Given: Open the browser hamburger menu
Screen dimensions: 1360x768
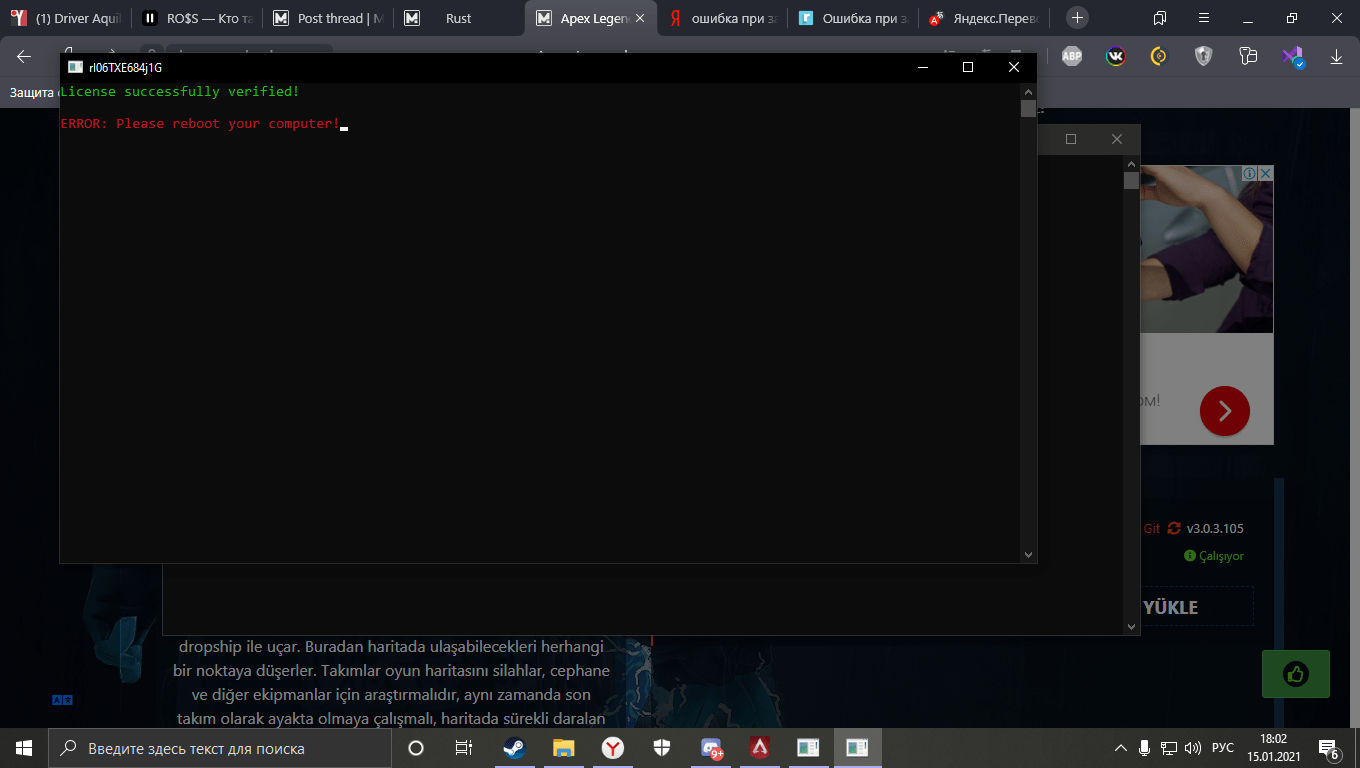Looking at the screenshot, I should tap(1203, 18).
